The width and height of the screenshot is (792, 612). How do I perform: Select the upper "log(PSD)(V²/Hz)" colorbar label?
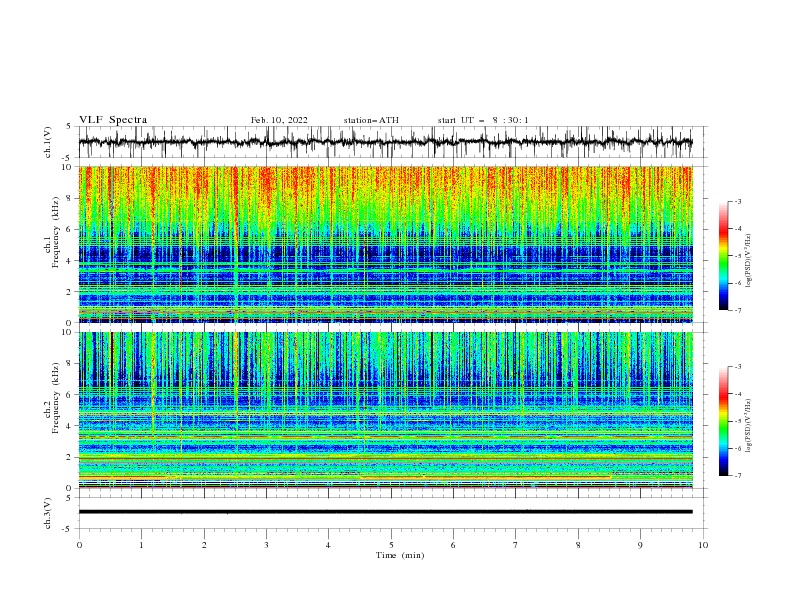[x=748, y=261]
